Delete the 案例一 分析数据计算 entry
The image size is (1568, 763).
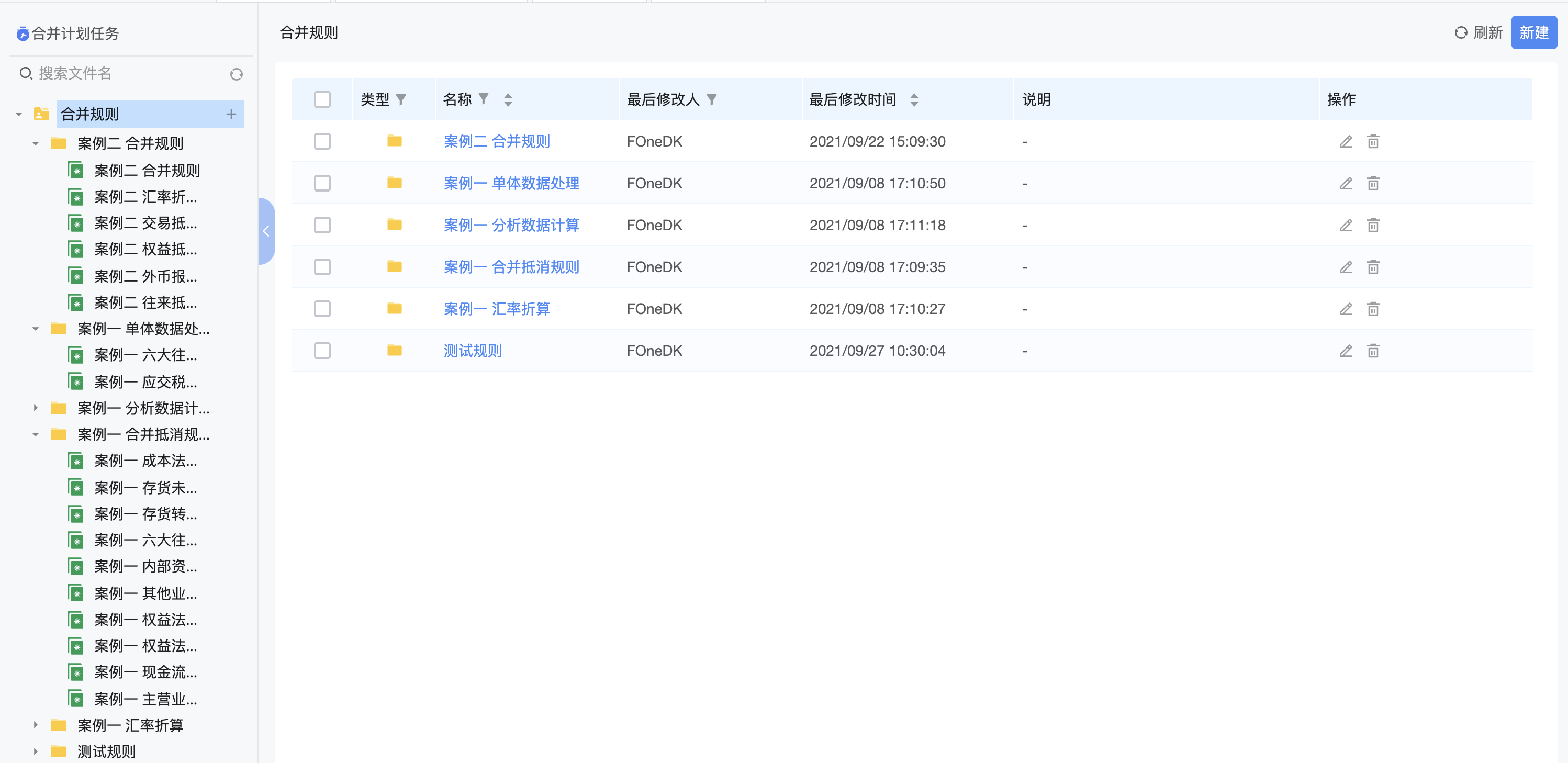click(x=1373, y=225)
